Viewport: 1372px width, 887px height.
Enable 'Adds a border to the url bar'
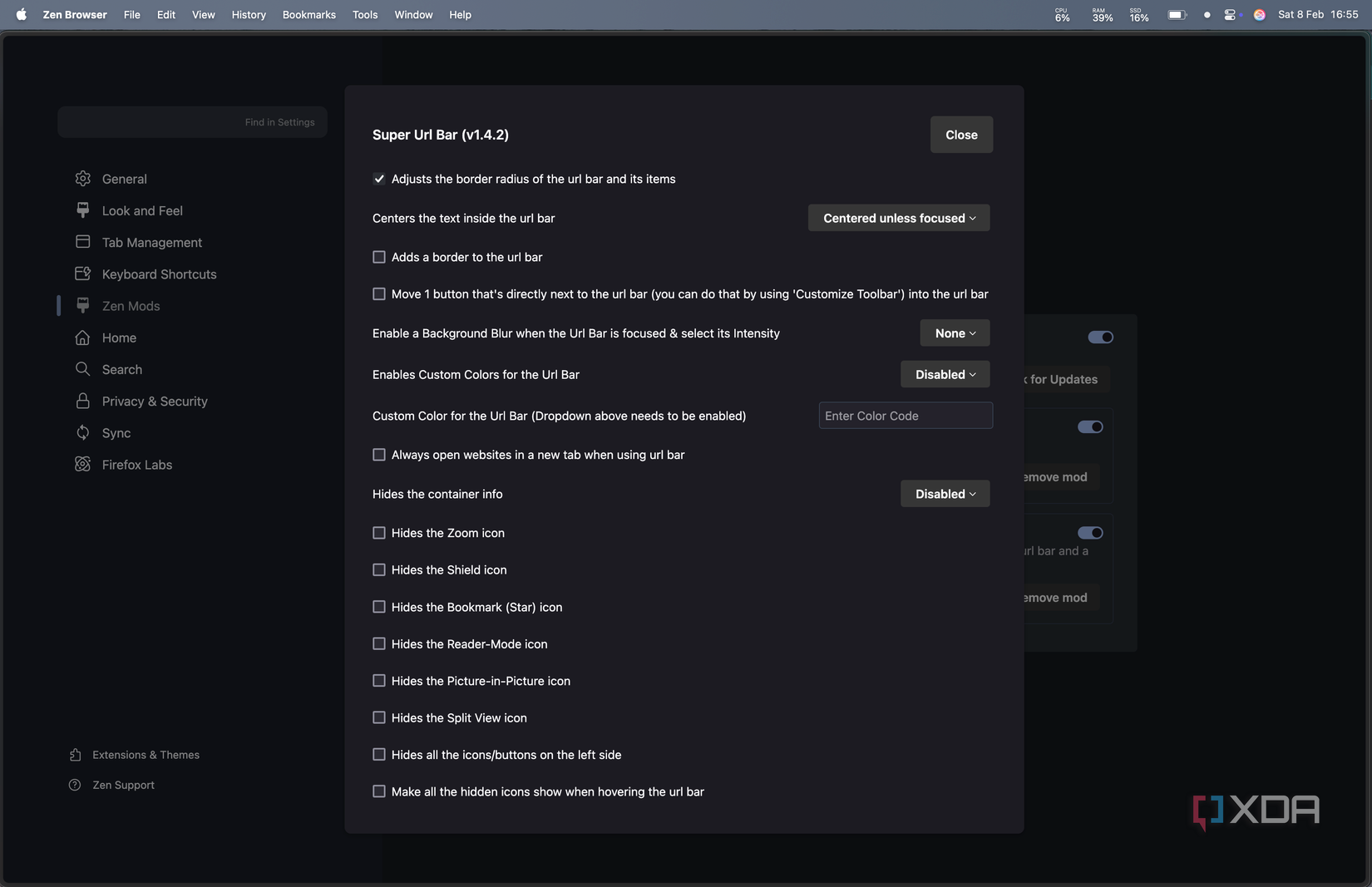(379, 257)
